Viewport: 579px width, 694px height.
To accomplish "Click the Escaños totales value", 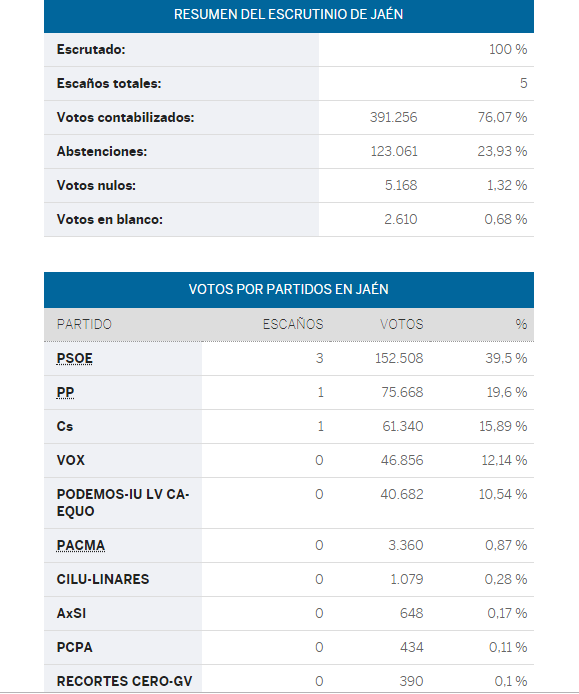I will pyautogui.click(x=524, y=83).
